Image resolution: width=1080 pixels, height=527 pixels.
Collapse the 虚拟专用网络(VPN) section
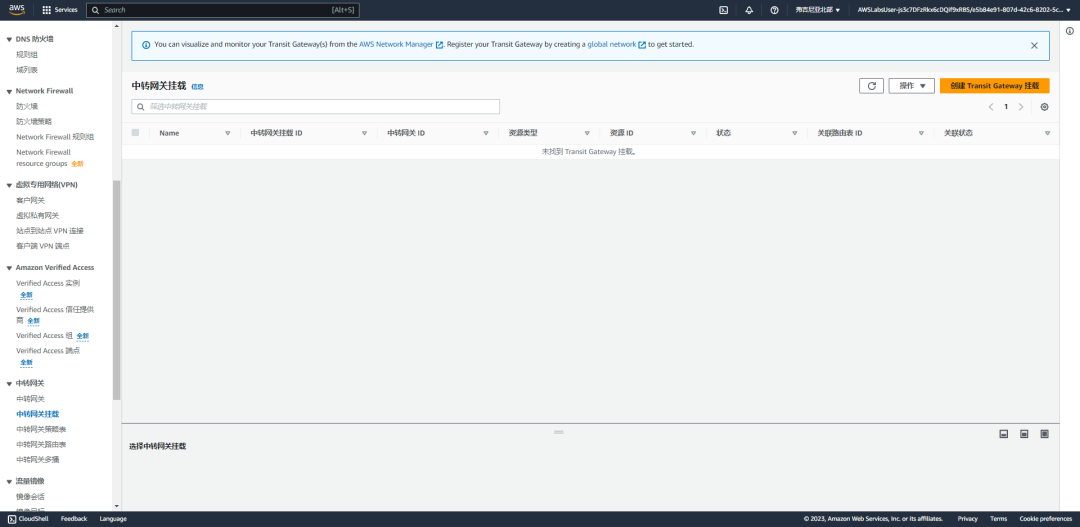pos(10,185)
